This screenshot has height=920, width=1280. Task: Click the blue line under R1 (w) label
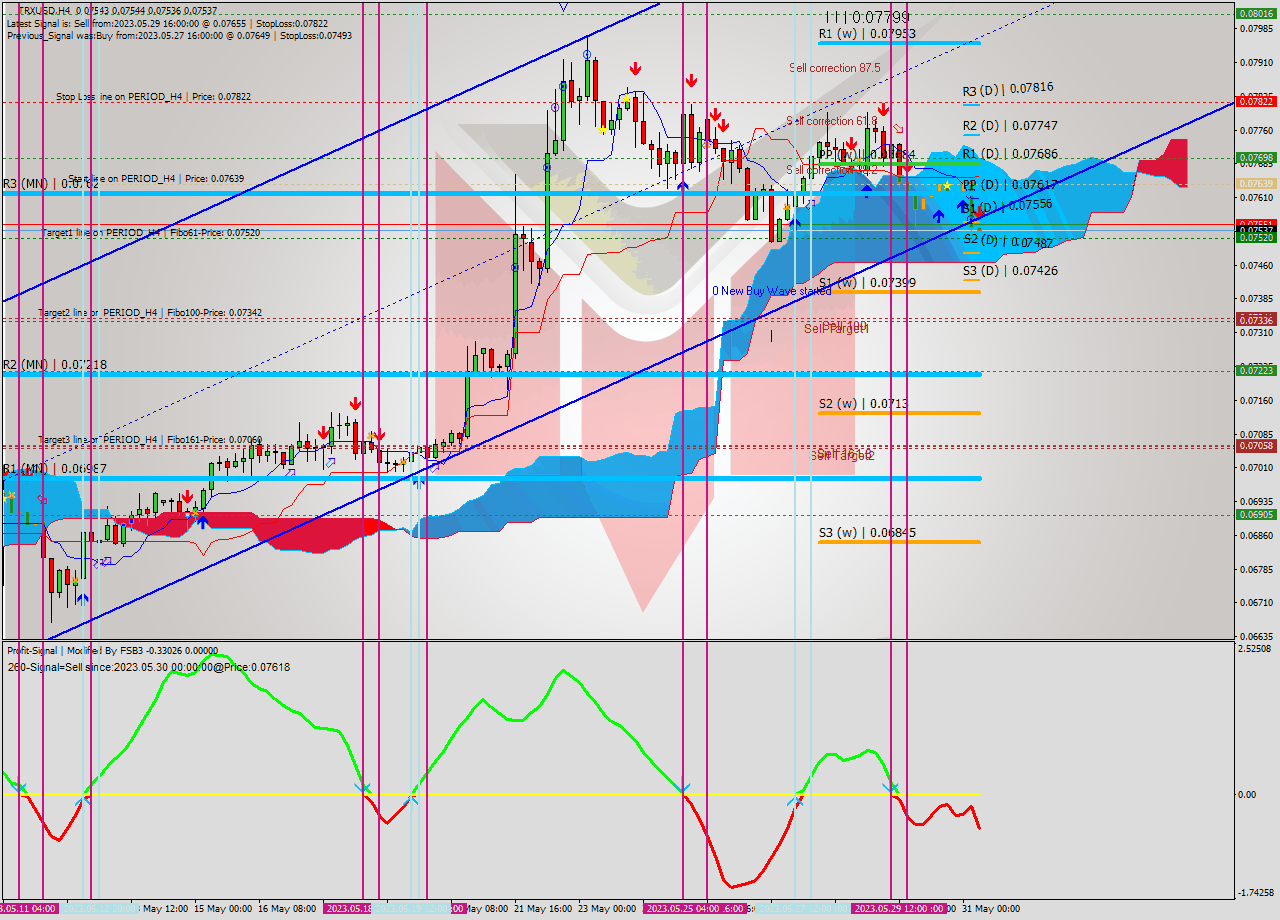[x=899, y=43]
